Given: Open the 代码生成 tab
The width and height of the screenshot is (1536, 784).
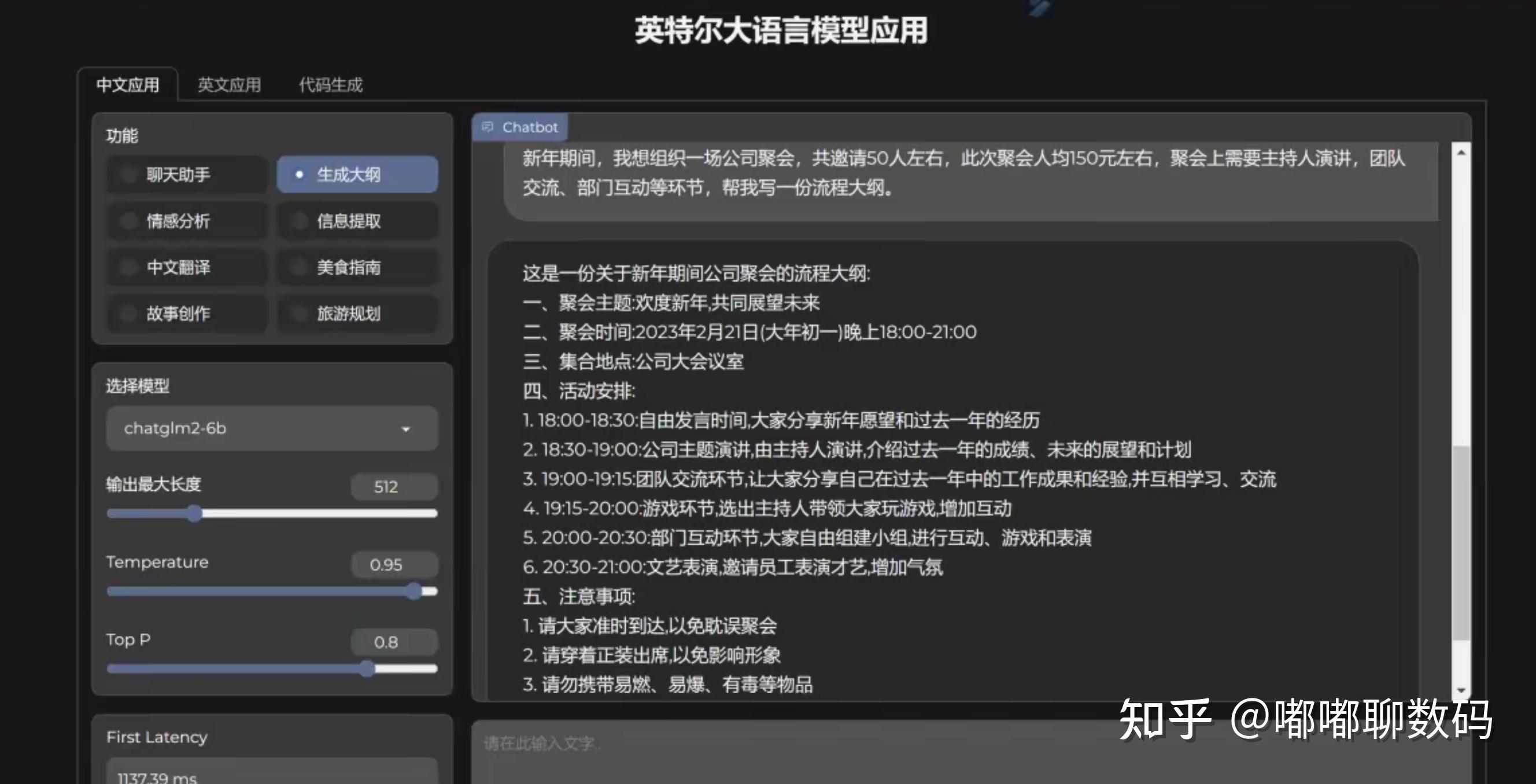Looking at the screenshot, I should point(330,84).
